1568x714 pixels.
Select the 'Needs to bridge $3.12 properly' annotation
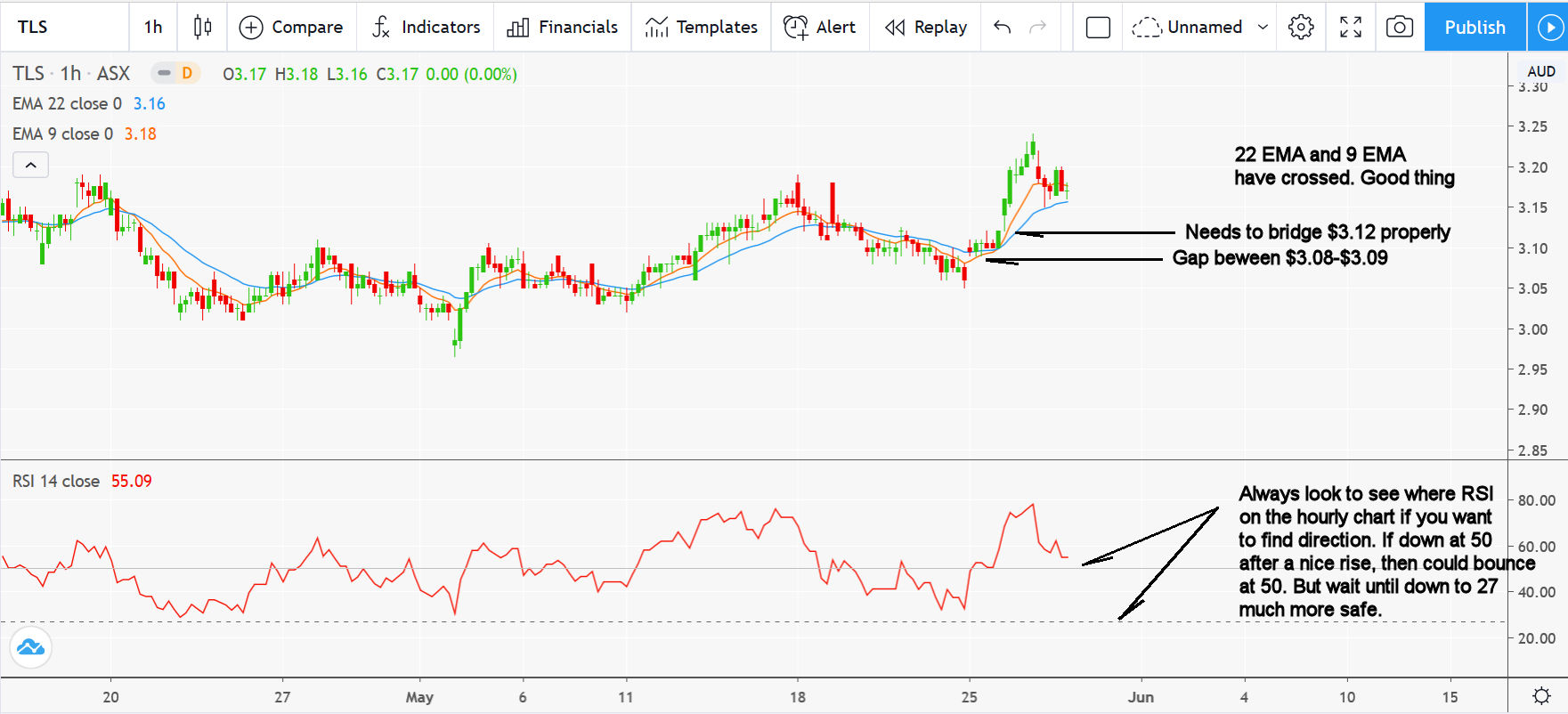point(1317,232)
